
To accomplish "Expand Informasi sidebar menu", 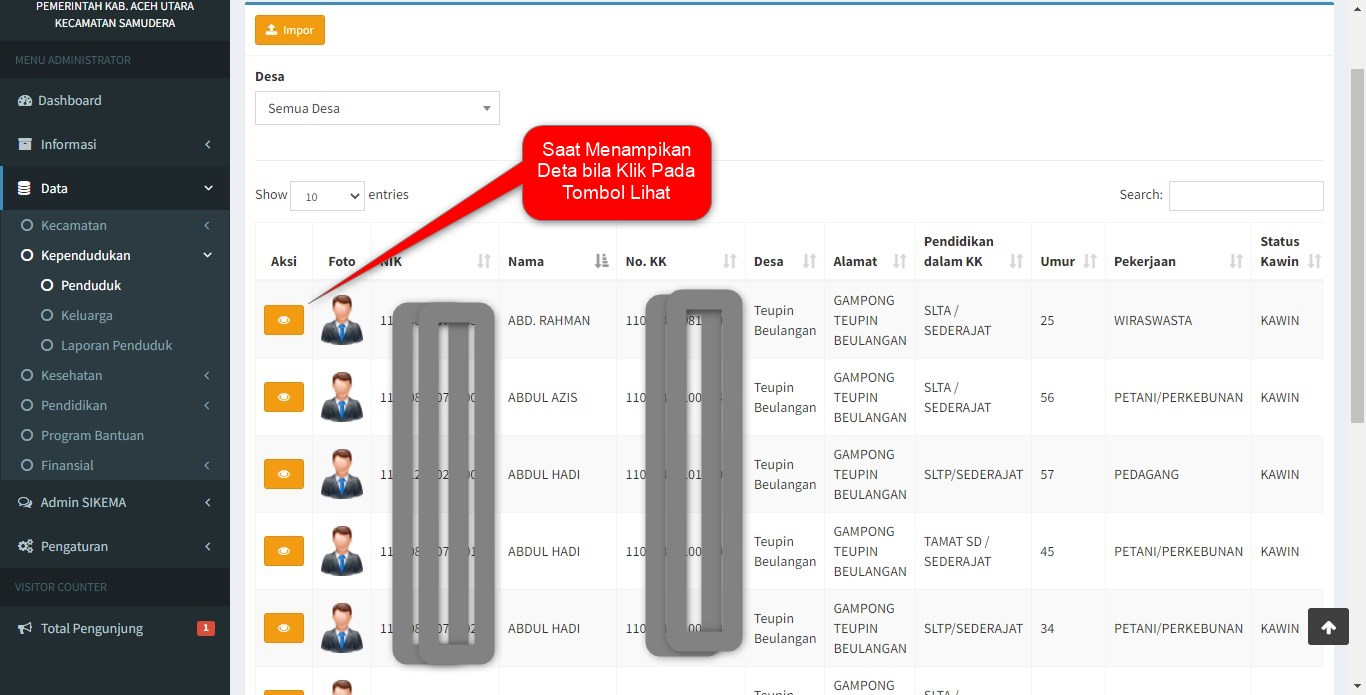I will [x=115, y=144].
